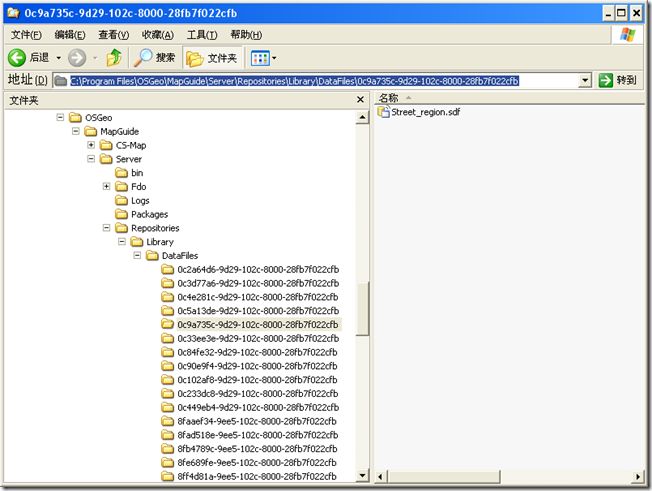
Task: Collapse the DataFiles tree node
Action: (x=137, y=255)
